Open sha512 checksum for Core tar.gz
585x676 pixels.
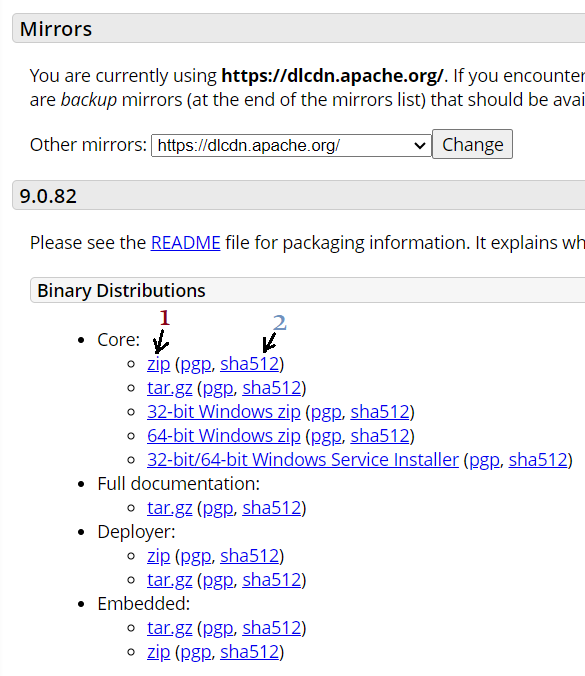click(272, 388)
